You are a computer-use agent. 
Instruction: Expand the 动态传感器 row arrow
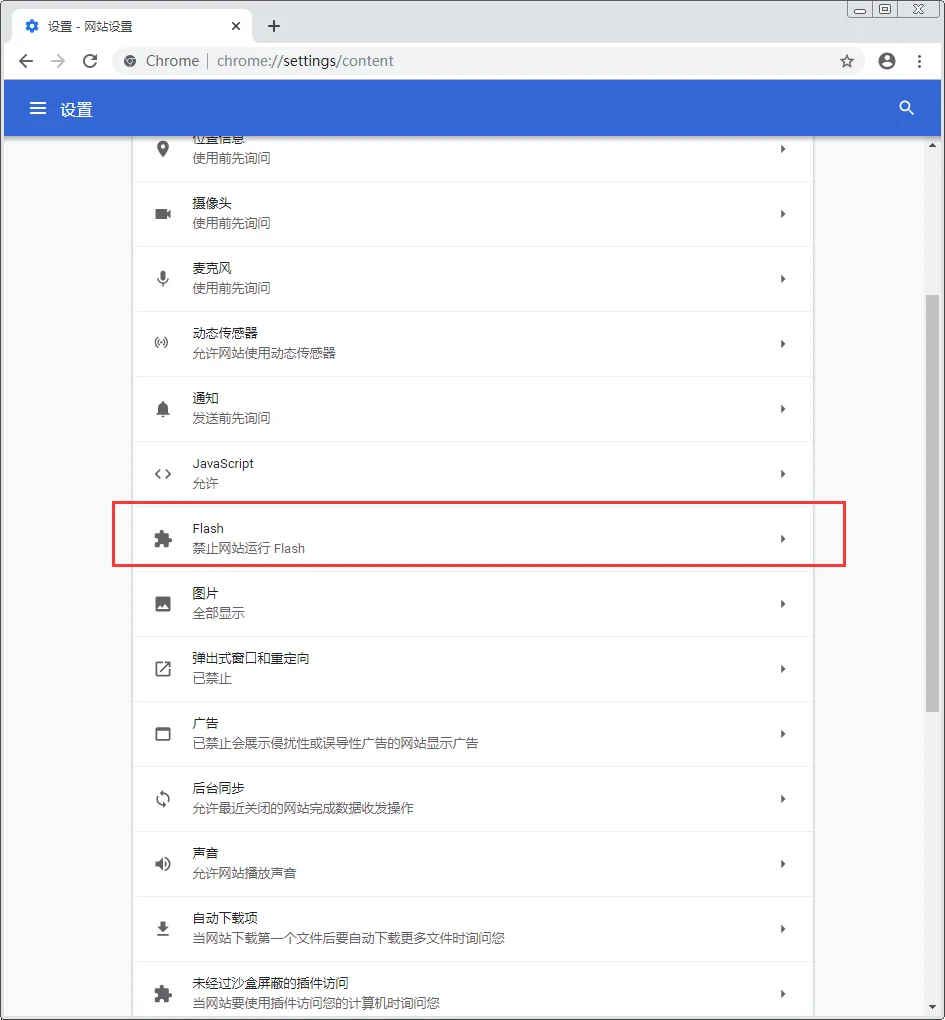[783, 344]
